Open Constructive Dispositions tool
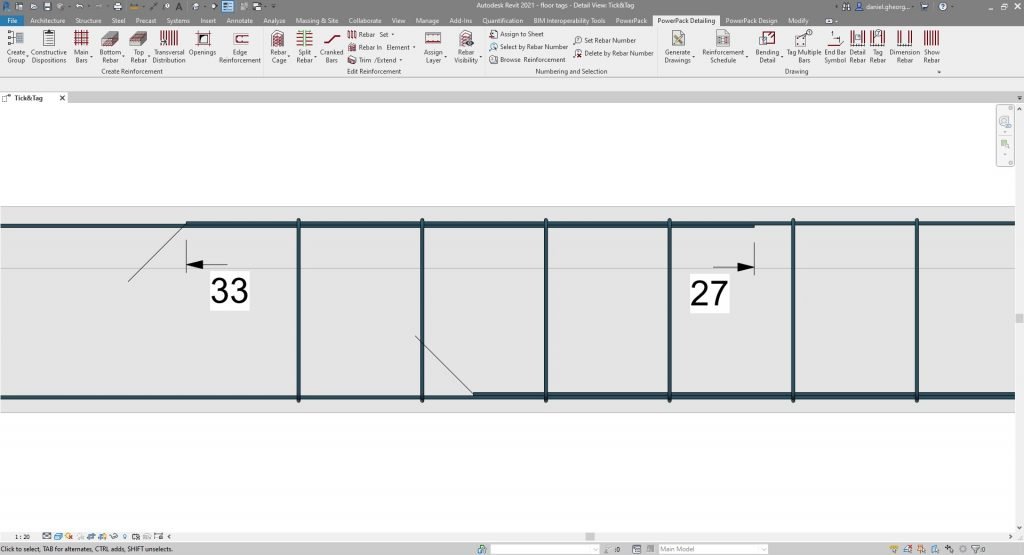 pyautogui.click(x=48, y=46)
